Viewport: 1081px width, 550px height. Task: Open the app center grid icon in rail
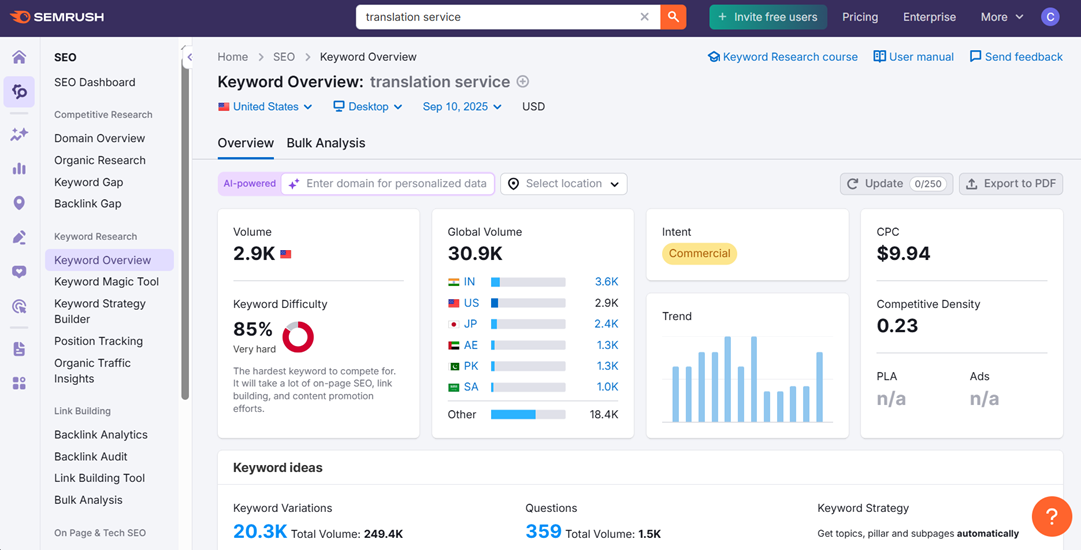[19, 383]
